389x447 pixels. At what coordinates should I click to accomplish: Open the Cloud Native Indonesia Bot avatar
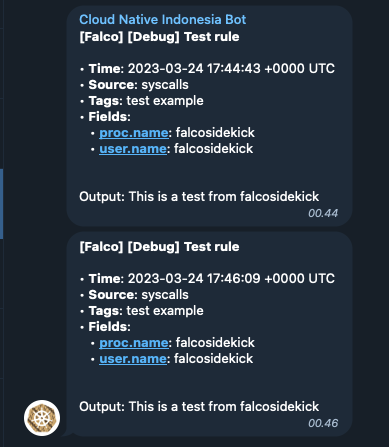coord(42,418)
